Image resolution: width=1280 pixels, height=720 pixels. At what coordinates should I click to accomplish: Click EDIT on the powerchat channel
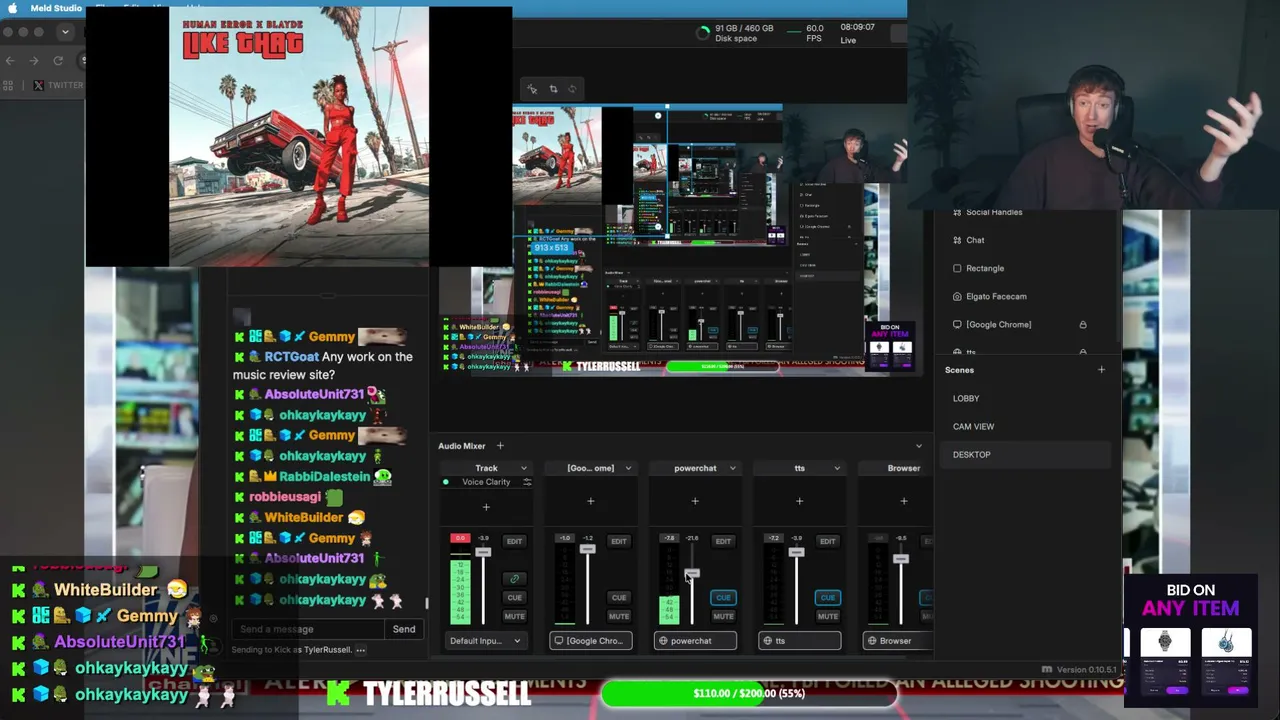coord(723,541)
